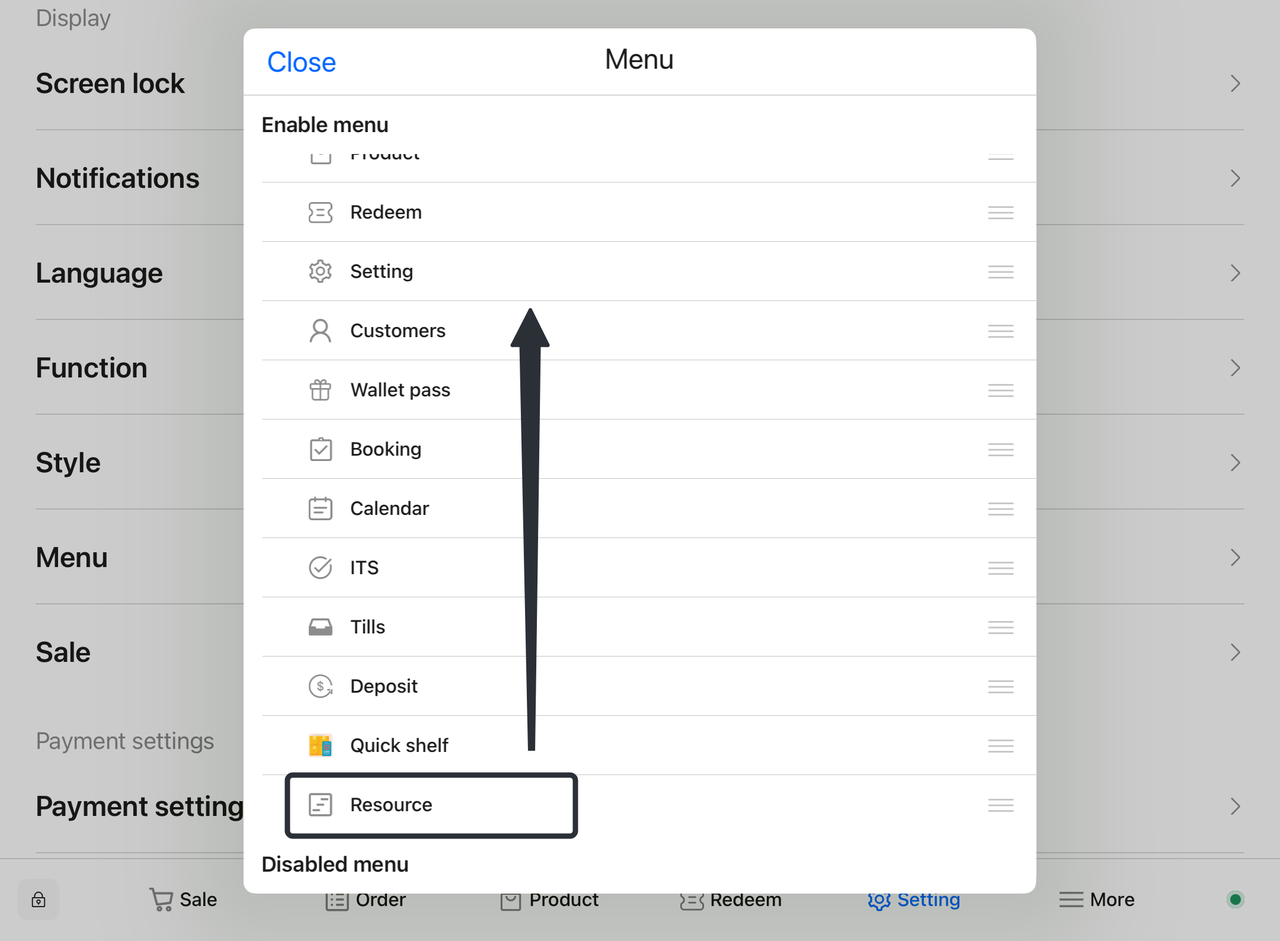Image resolution: width=1280 pixels, height=941 pixels.
Task: Select the Resource menu entry
Action: click(391, 805)
